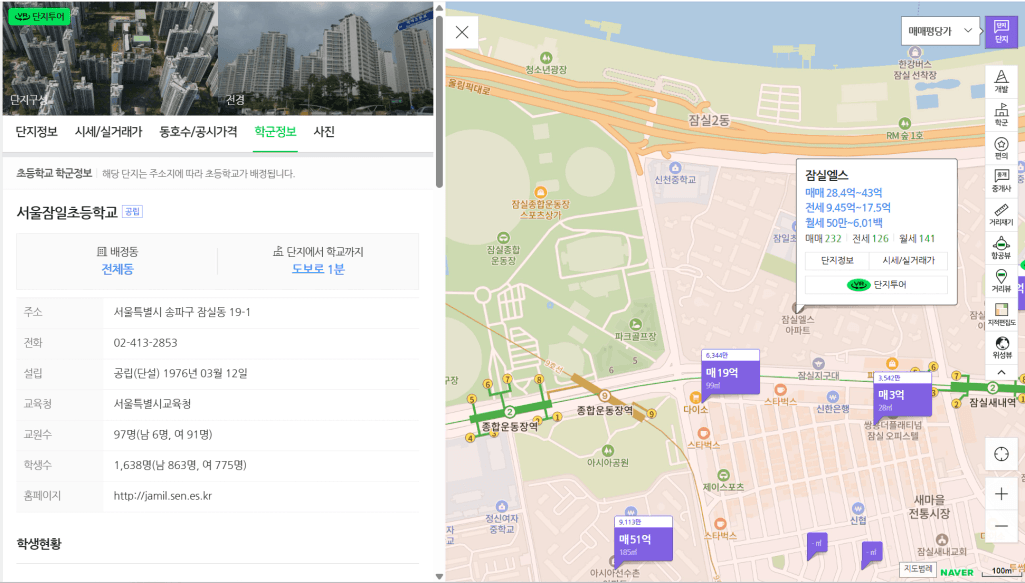The image size is (1025, 583).
Task: Click the 한강버스 잠실 선착장 icon
Action: tap(915, 52)
